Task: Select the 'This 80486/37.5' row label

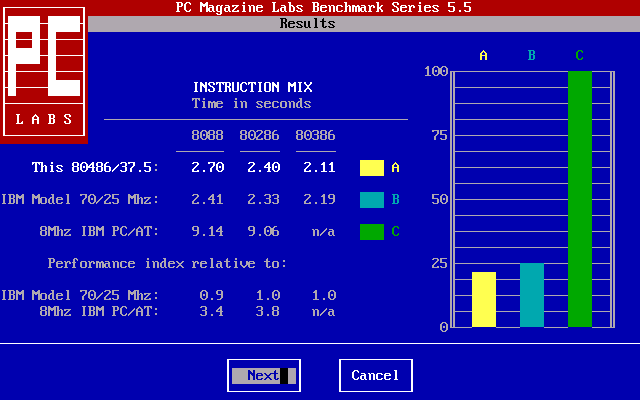Action: 95,167
